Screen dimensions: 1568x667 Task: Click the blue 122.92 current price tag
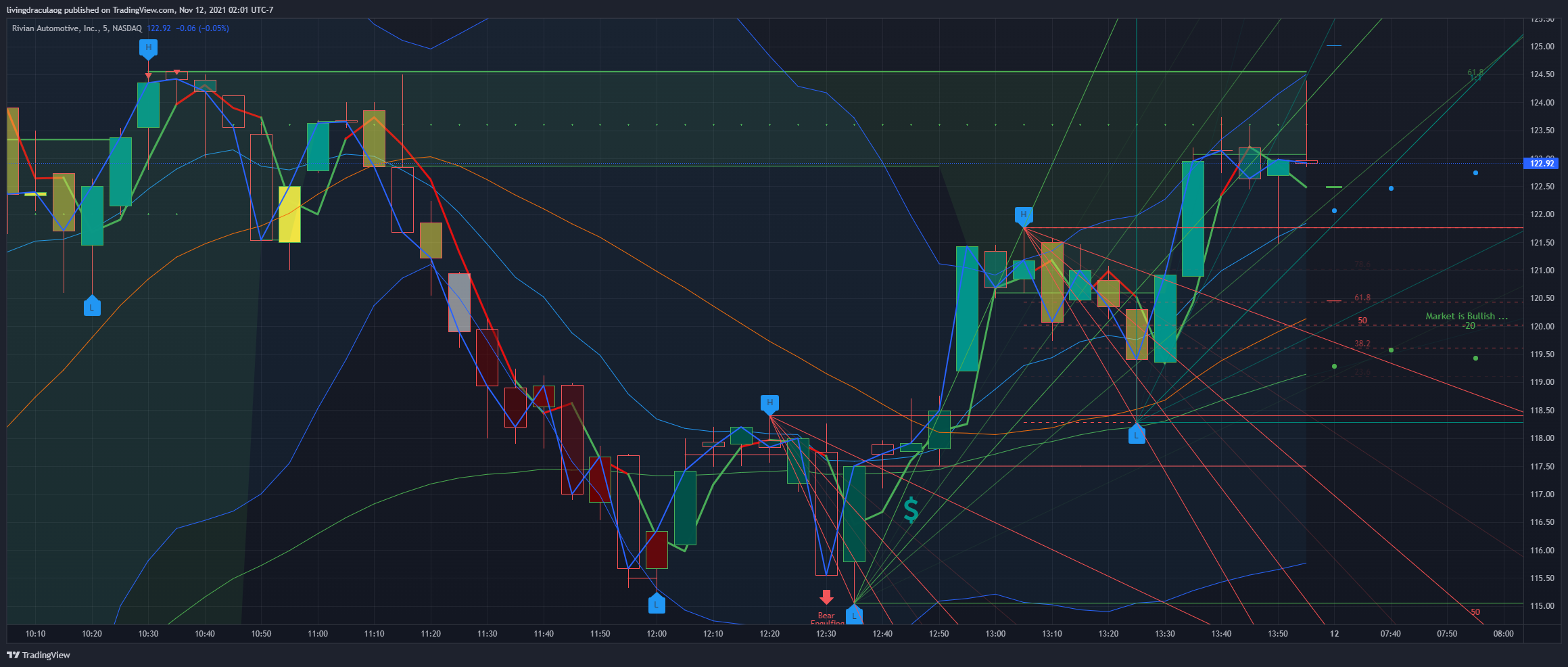pos(1542,163)
